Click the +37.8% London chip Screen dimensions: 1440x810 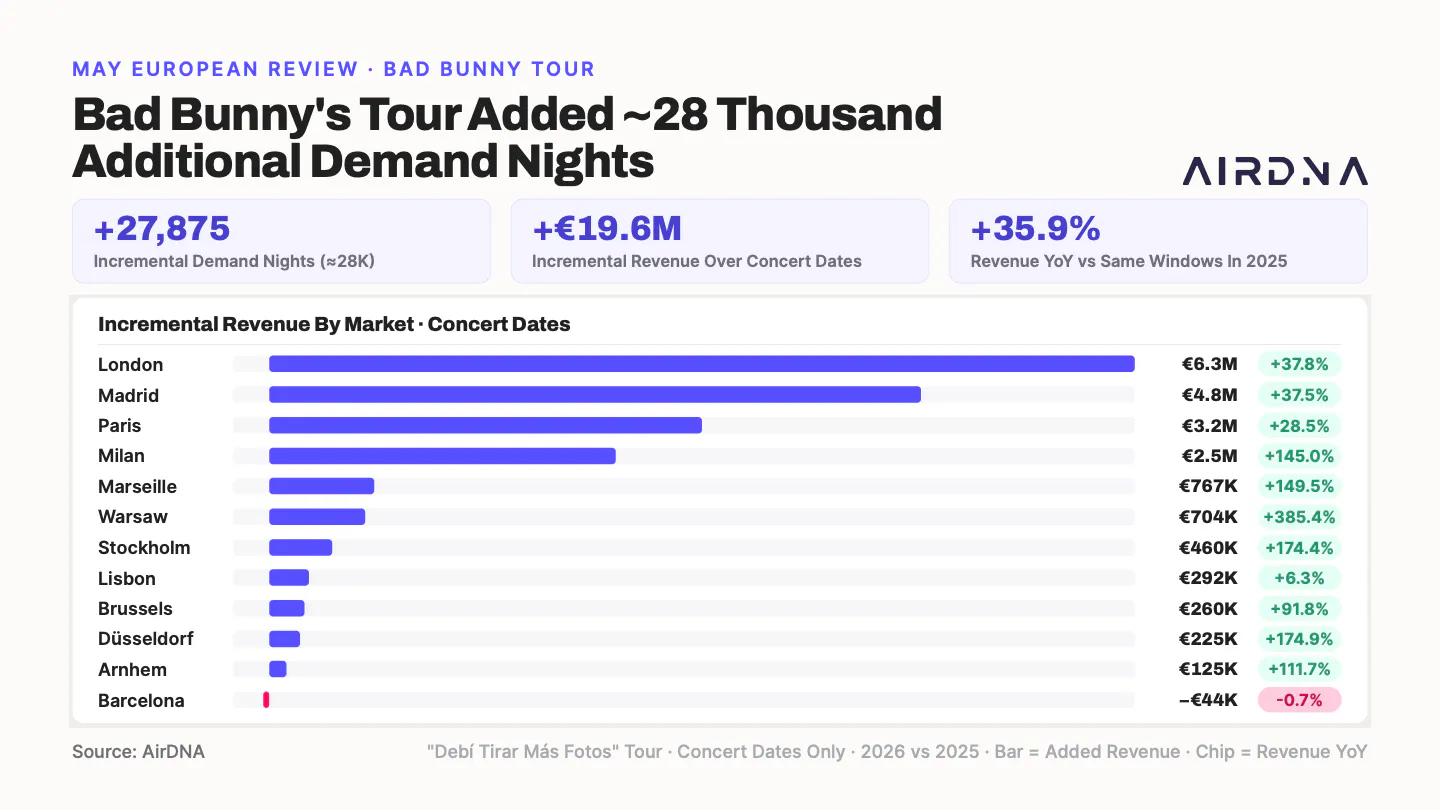pos(1299,365)
